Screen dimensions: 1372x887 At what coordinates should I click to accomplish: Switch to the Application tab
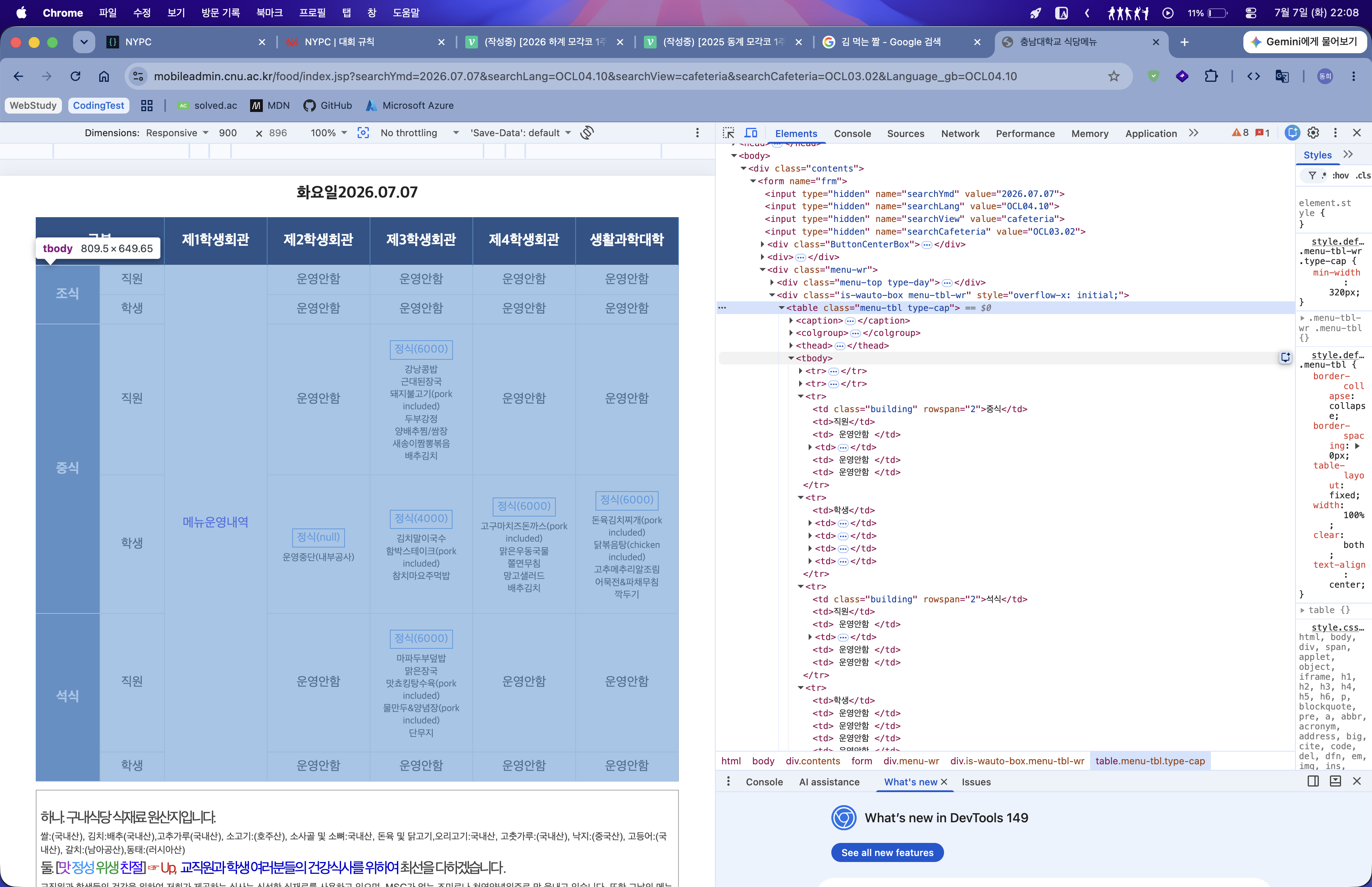1150,134
